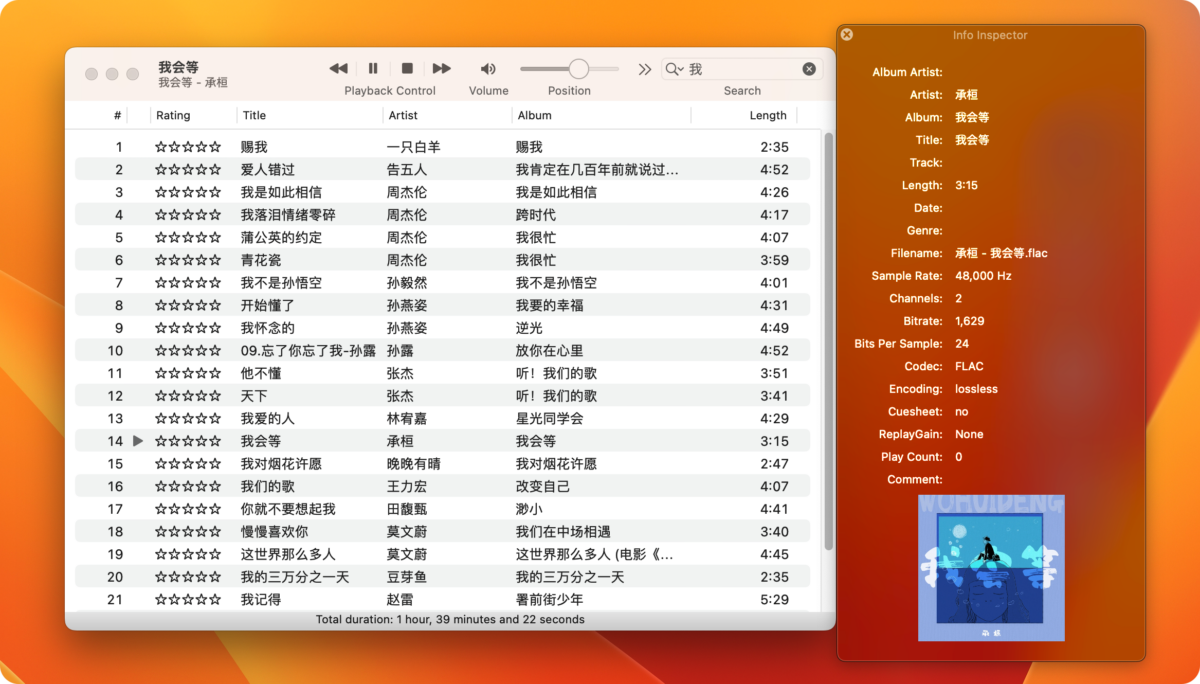Click the playlist vertical scrollbar
Image resolution: width=1200 pixels, height=684 pixels.
828,340
